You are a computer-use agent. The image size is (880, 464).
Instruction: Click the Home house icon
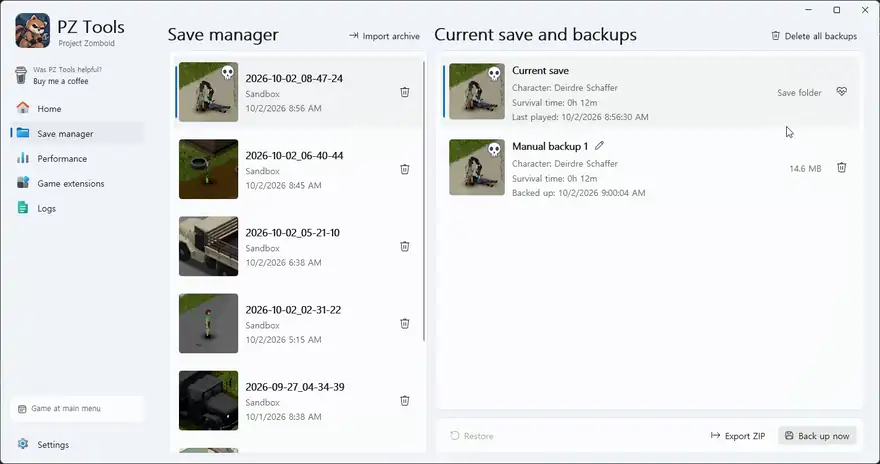coord(22,108)
